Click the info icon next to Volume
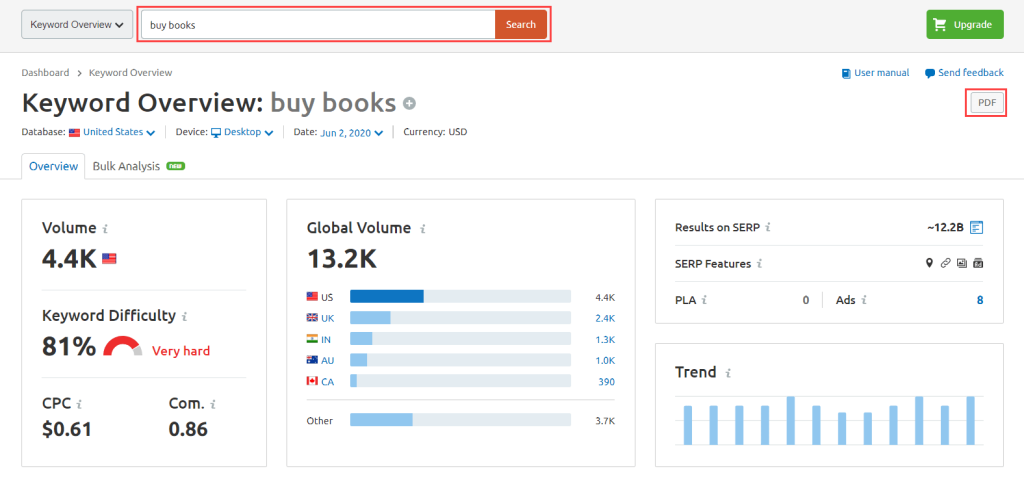 [x=106, y=228]
